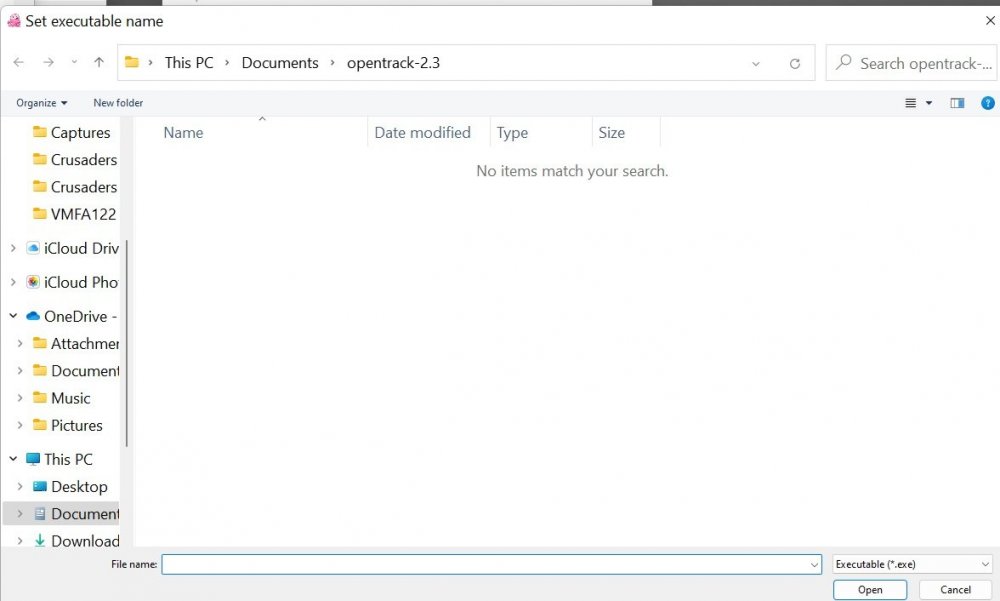Viewport: 1000px width, 601px height.
Task: Open the Executable (*.exe) file type dropdown
Action: [x=912, y=564]
